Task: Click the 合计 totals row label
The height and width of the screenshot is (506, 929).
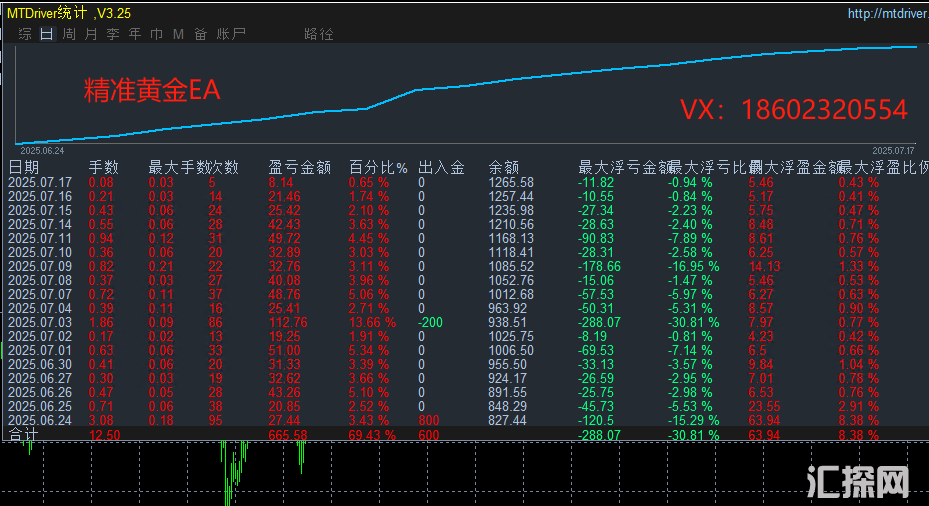Action: [24, 435]
